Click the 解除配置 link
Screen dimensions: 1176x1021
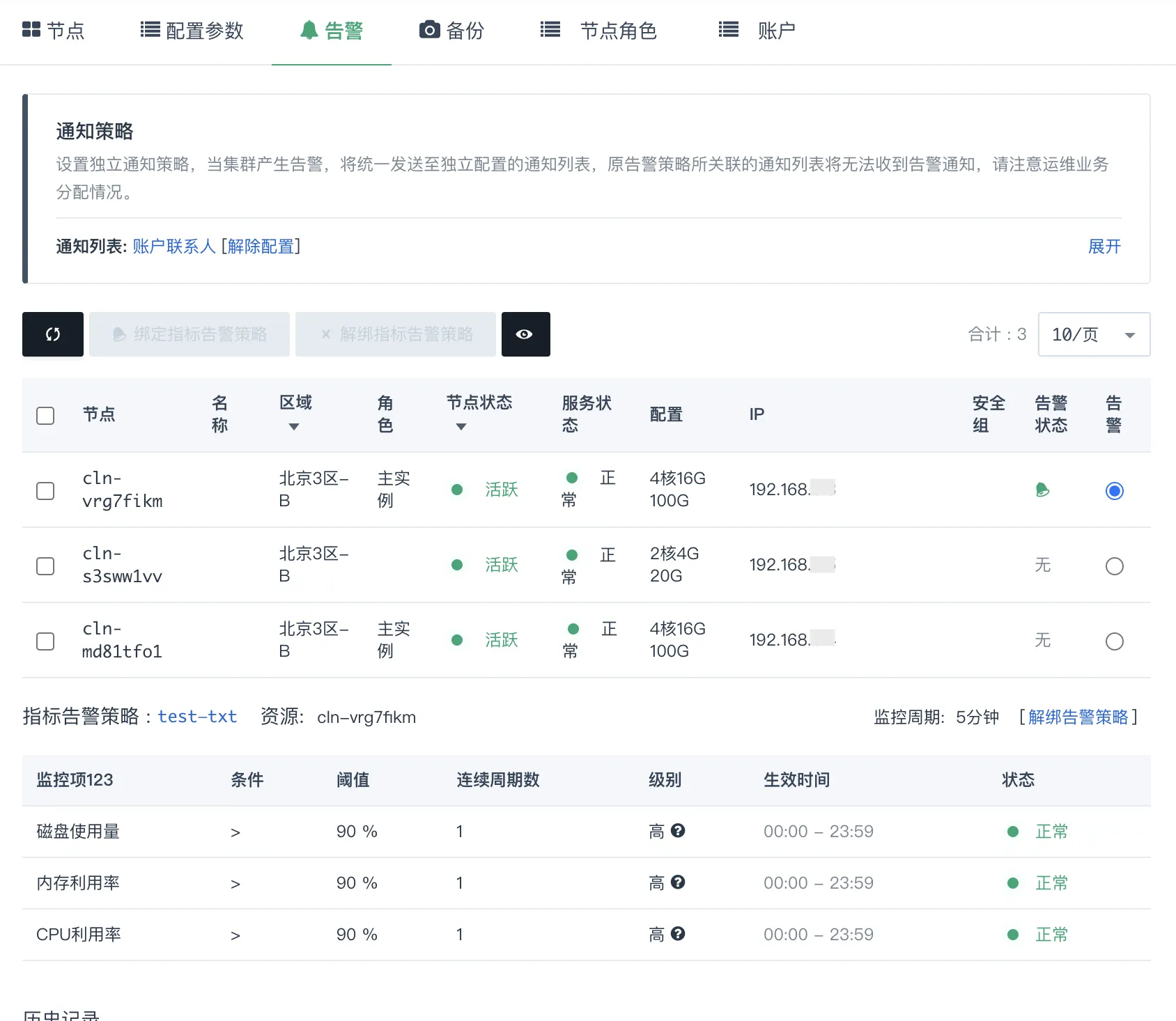pos(260,246)
